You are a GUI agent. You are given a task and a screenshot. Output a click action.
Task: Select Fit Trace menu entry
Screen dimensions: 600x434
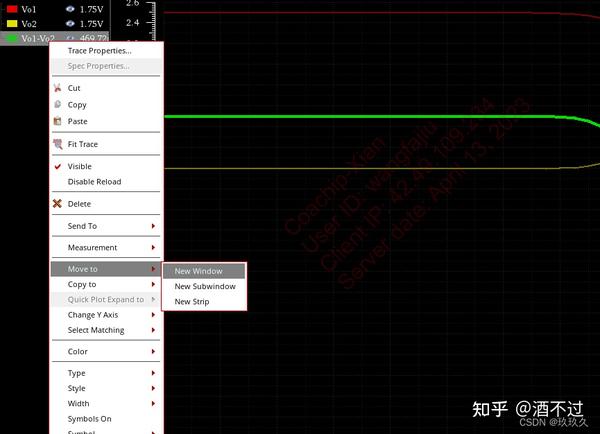point(106,144)
